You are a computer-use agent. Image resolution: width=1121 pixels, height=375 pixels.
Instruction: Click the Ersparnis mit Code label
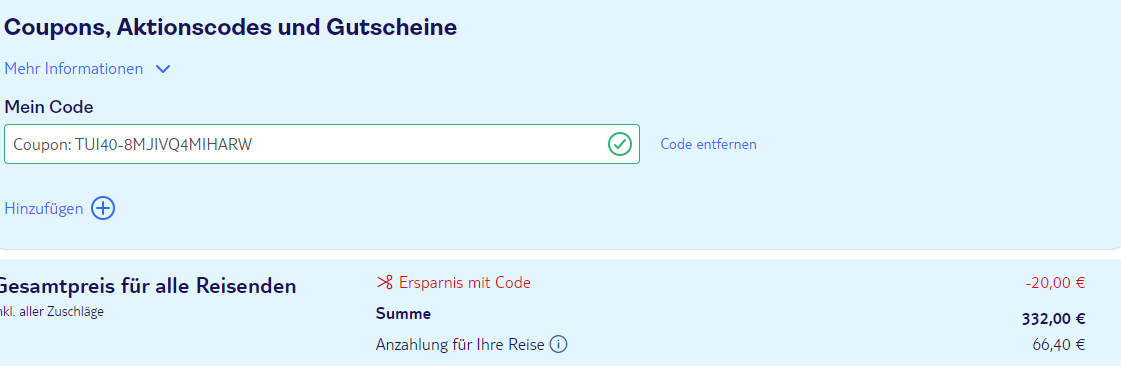465,283
